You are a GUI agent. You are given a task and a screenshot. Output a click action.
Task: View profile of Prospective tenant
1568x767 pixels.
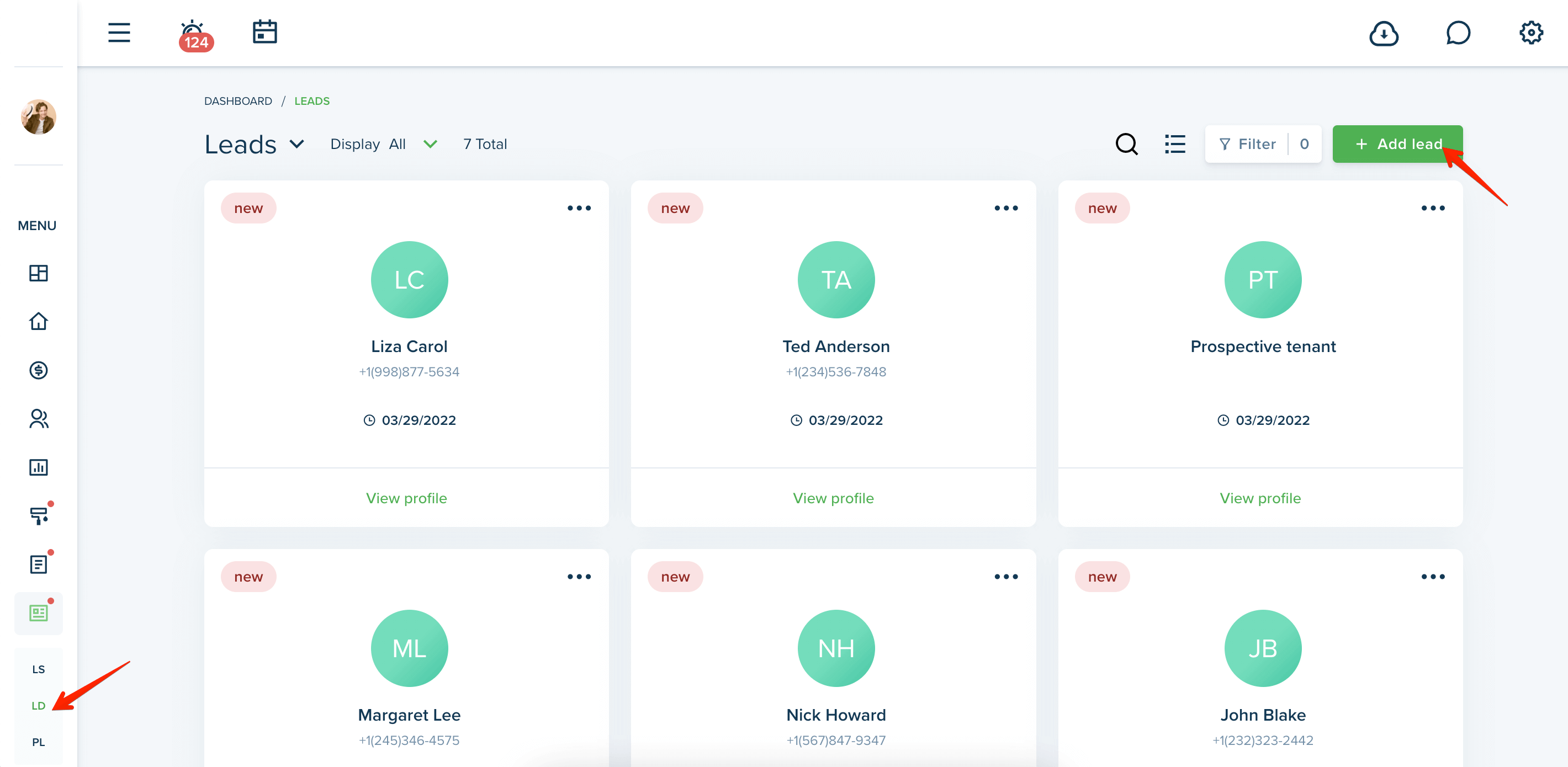[x=1260, y=498]
